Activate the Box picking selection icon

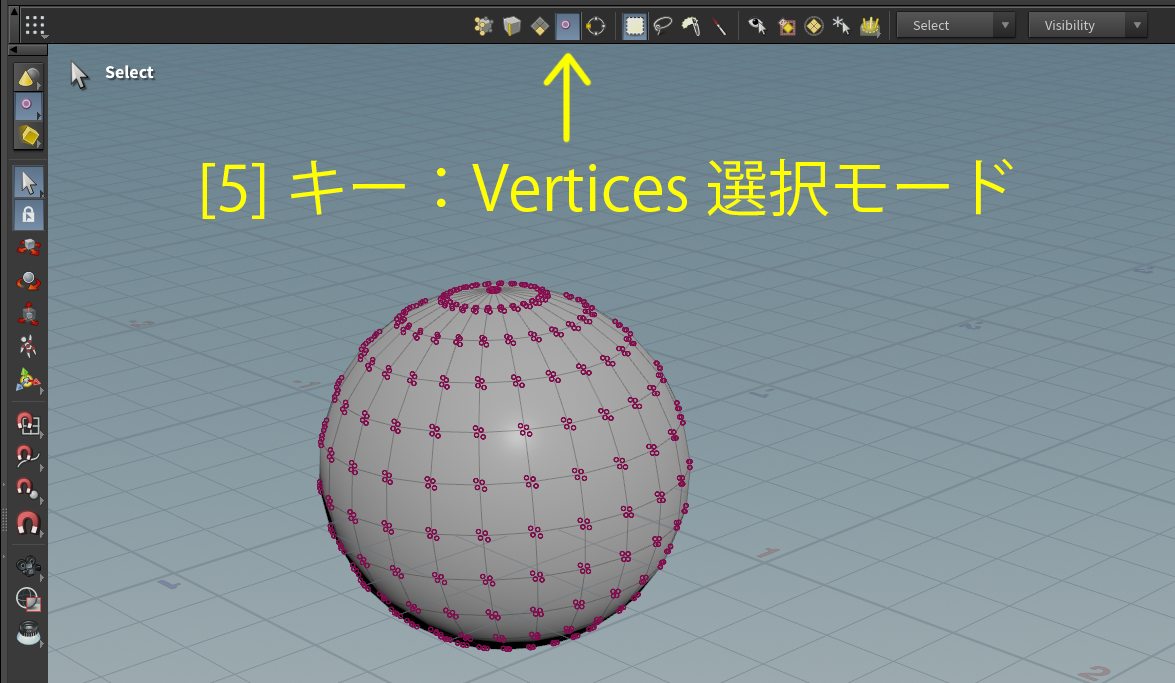click(x=635, y=26)
